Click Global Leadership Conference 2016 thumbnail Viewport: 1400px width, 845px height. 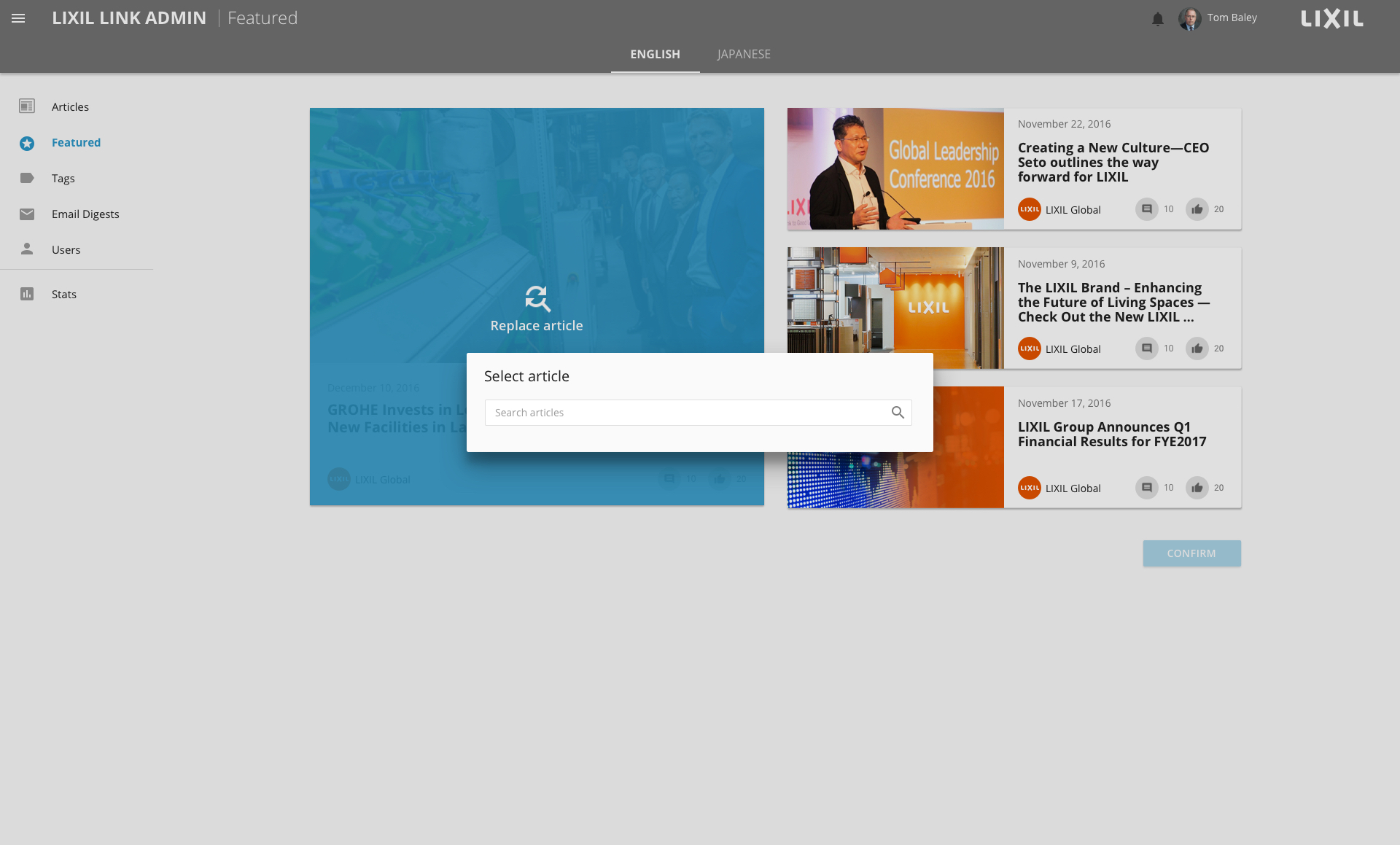click(x=895, y=169)
